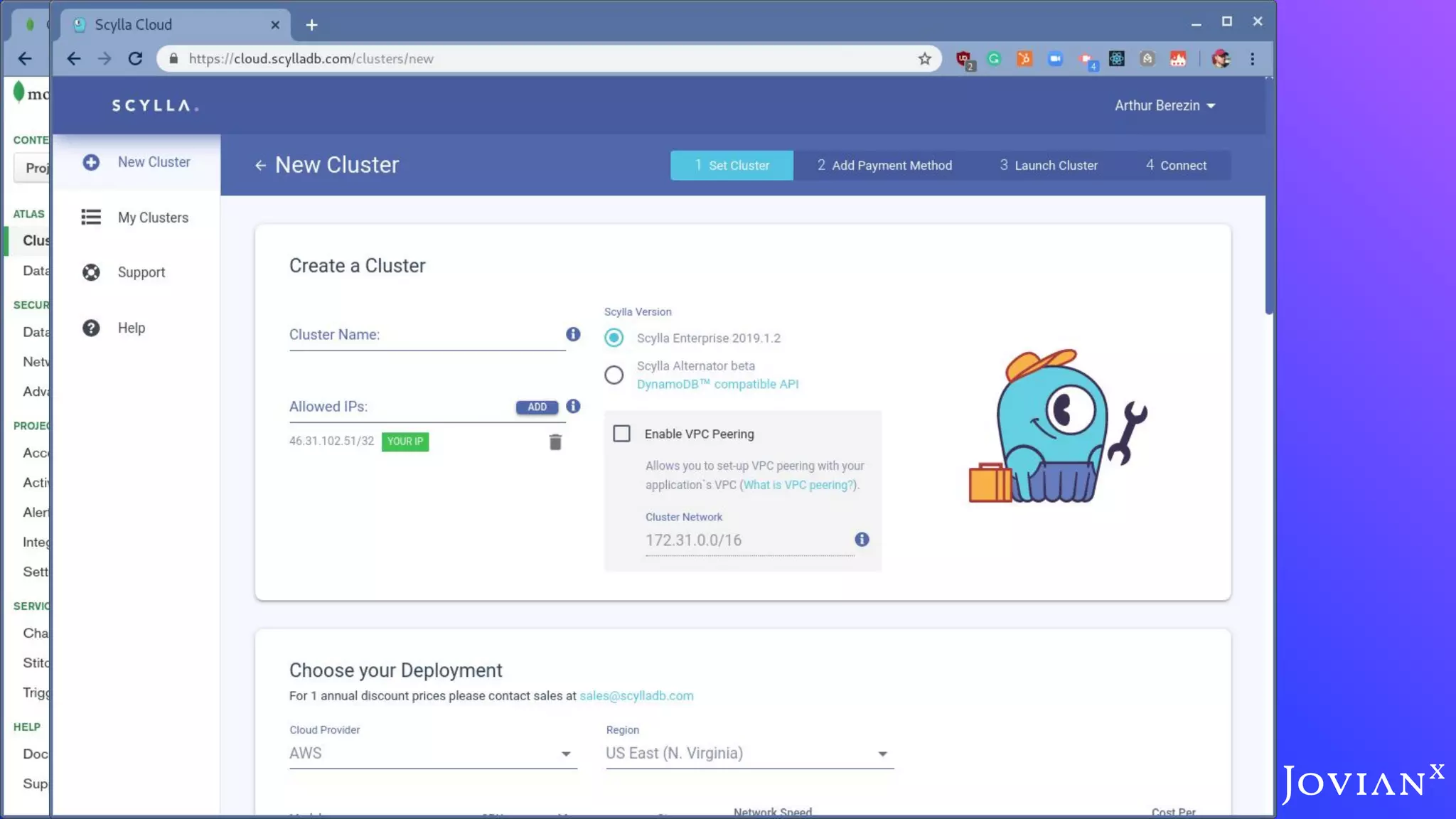Go to Launch Cluster step
Image resolution: width=1456 pixels, height=819 pixels.
pyautogui.click(x=1049, y=166)
